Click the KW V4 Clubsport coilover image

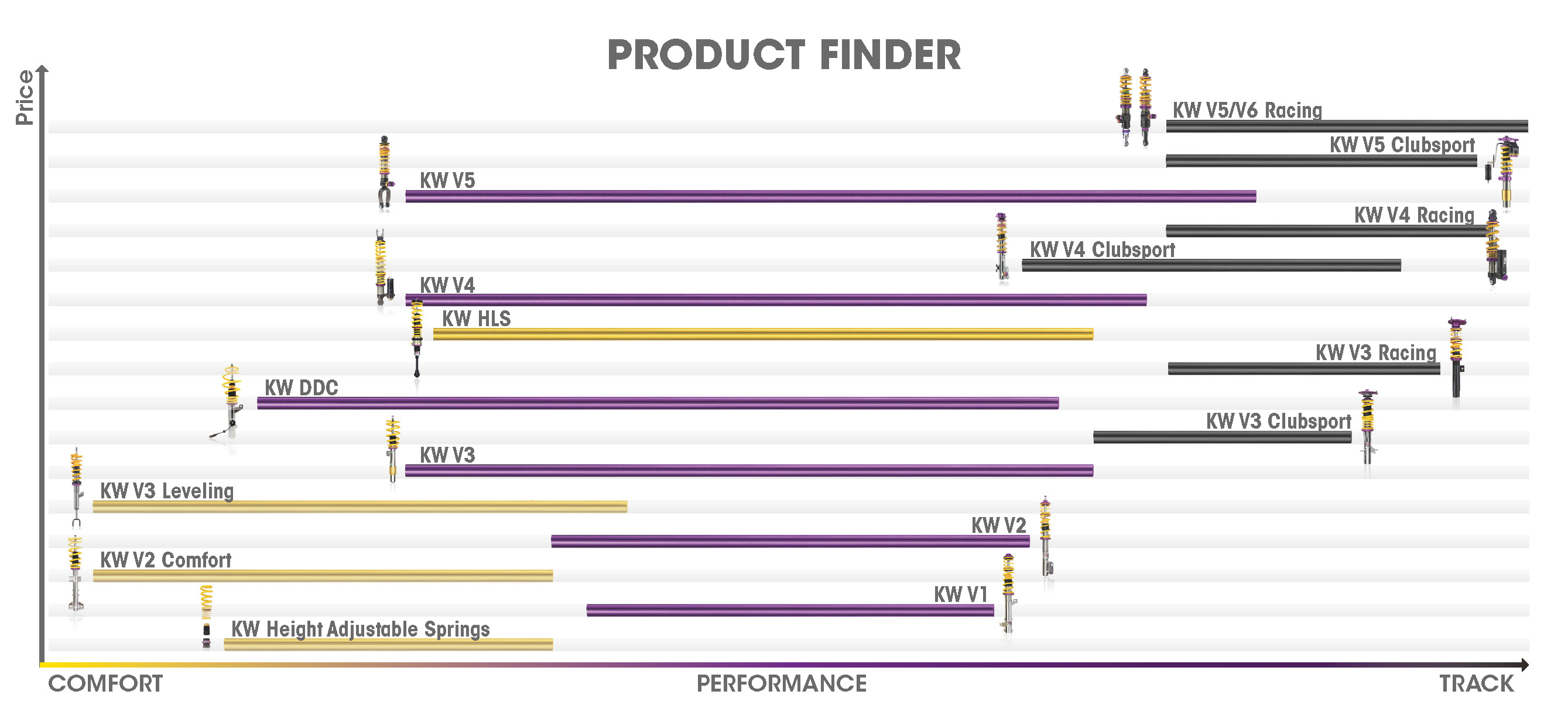1002,247
